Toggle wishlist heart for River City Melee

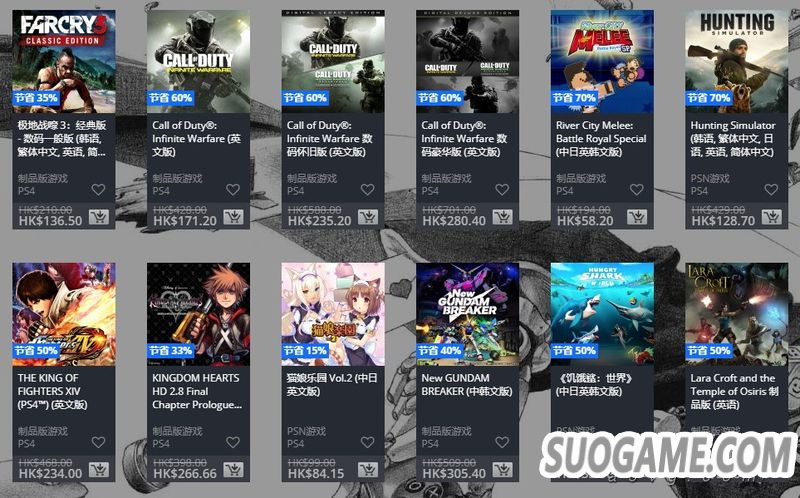point(637,189)
